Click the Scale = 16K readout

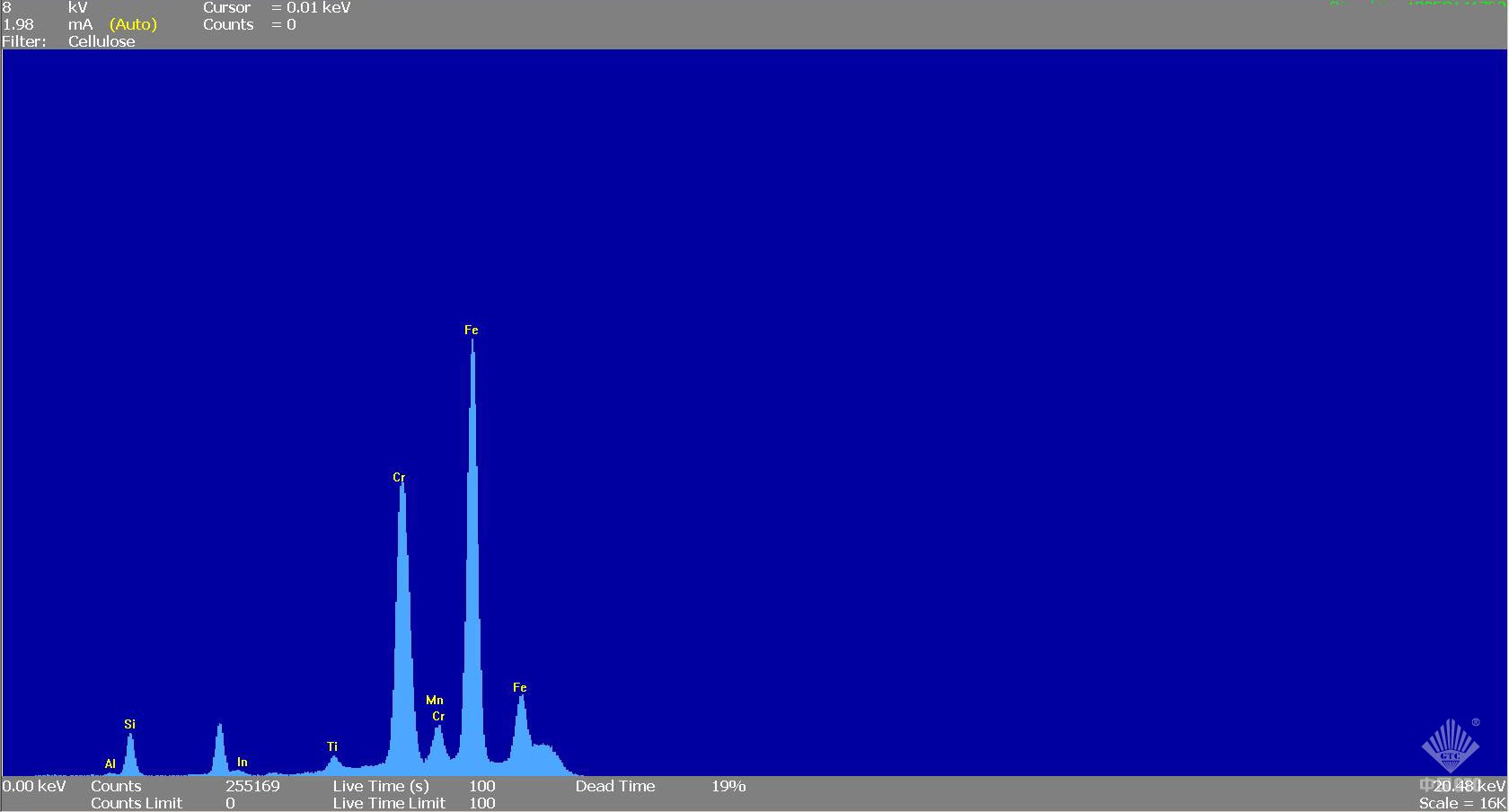coord(1461,803)
